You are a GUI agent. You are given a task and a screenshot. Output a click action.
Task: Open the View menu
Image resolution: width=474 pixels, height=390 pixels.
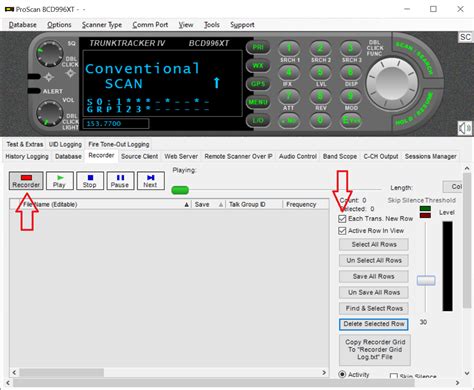coord(186,25)
